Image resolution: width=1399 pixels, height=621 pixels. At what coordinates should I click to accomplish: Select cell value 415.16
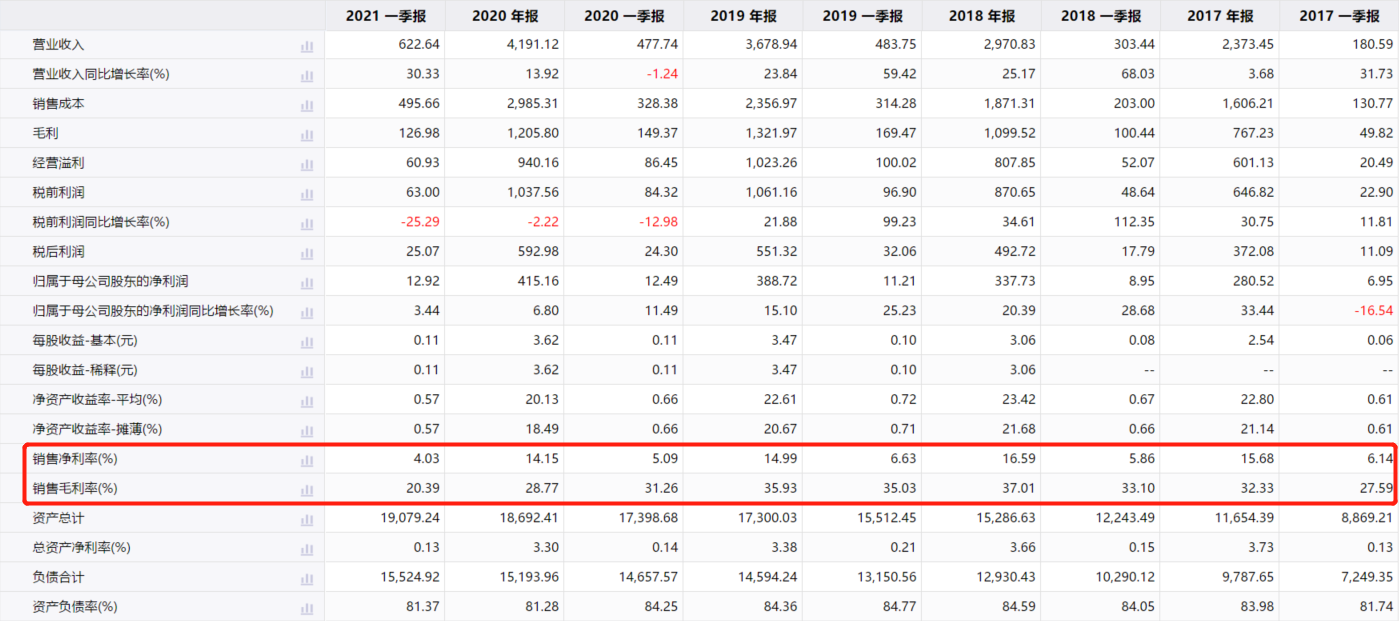(538, 281)
